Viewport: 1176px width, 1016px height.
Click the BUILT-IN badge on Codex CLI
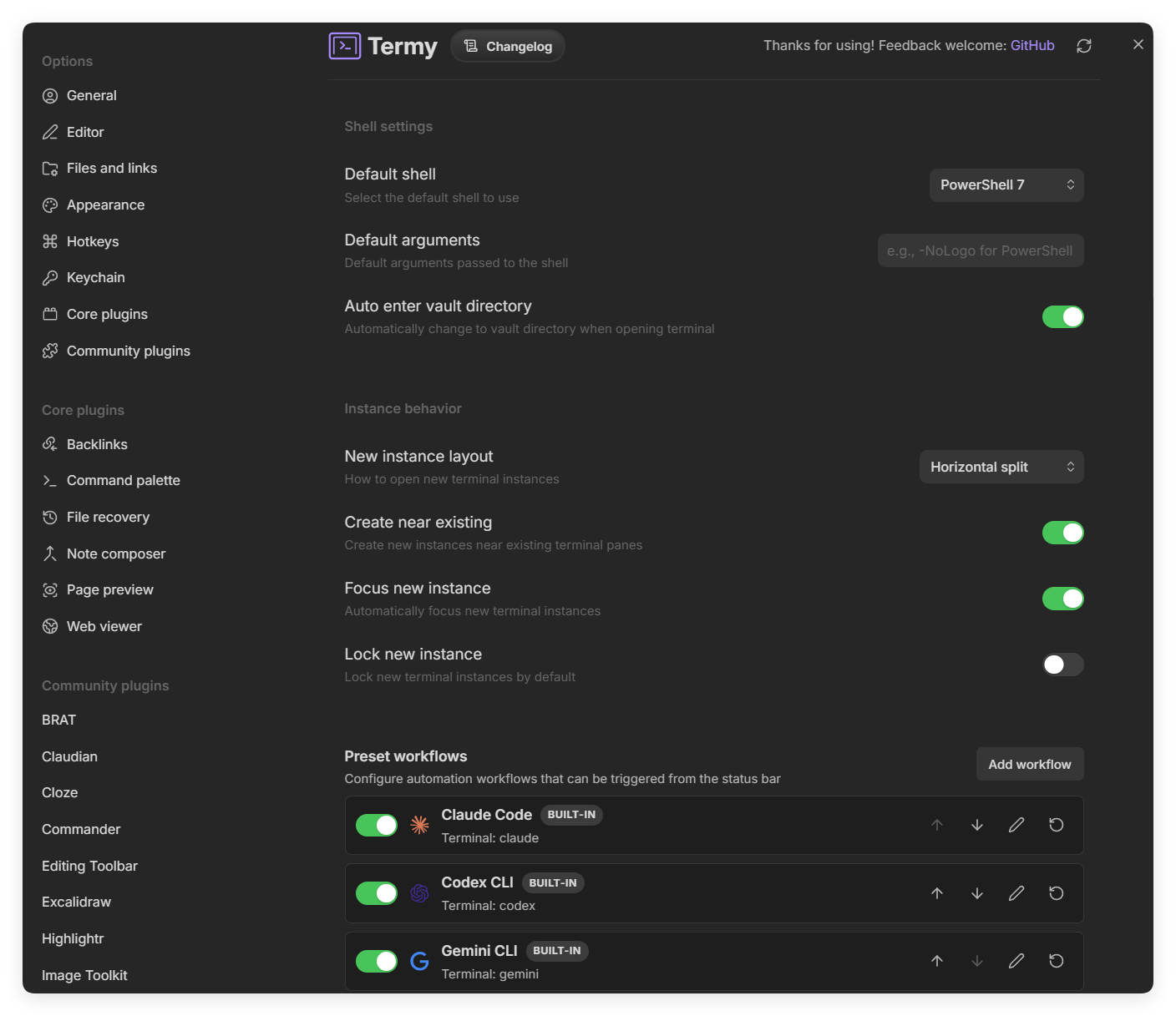(553, 882)
